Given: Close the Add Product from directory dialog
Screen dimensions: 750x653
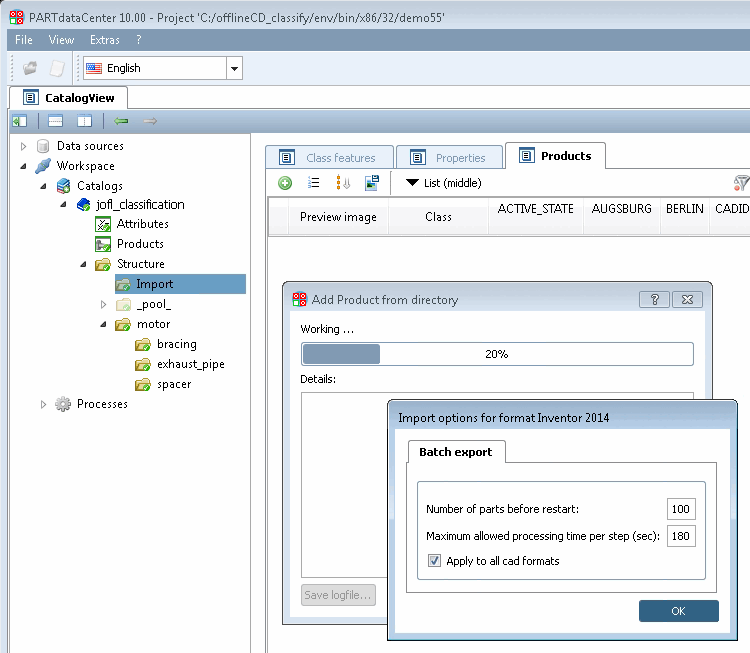Looking at the screenshot, I should click(x=687, y=299).
